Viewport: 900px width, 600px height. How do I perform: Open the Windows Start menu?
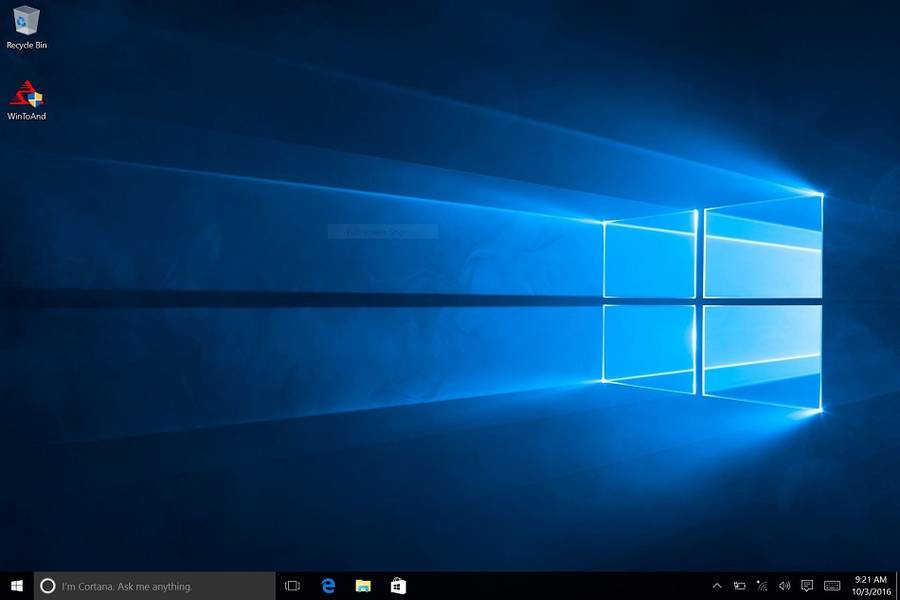tap(17, 586)
